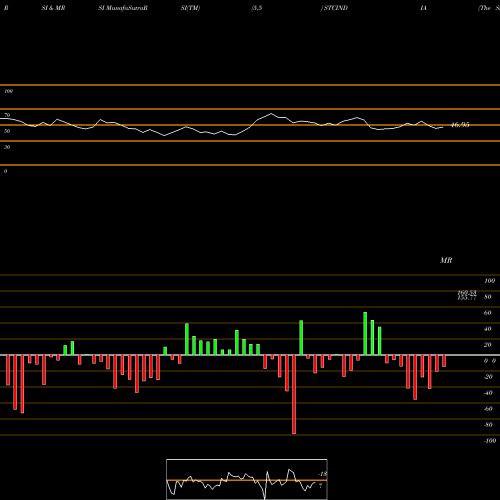Click the MR axis label 60
The height and width of the screenshot is (500, 500).
[x=488, y=313]
